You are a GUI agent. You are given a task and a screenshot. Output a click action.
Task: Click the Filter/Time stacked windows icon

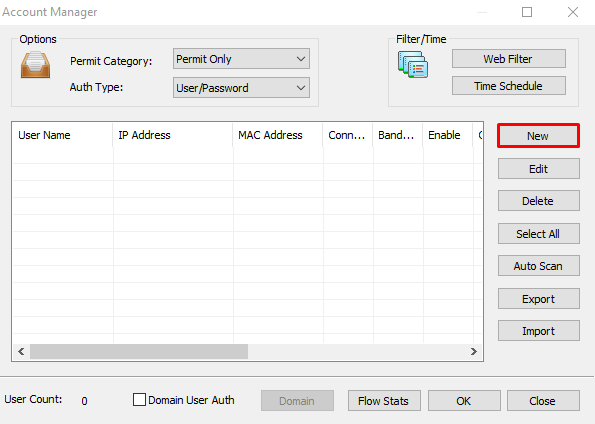point(413,65)
